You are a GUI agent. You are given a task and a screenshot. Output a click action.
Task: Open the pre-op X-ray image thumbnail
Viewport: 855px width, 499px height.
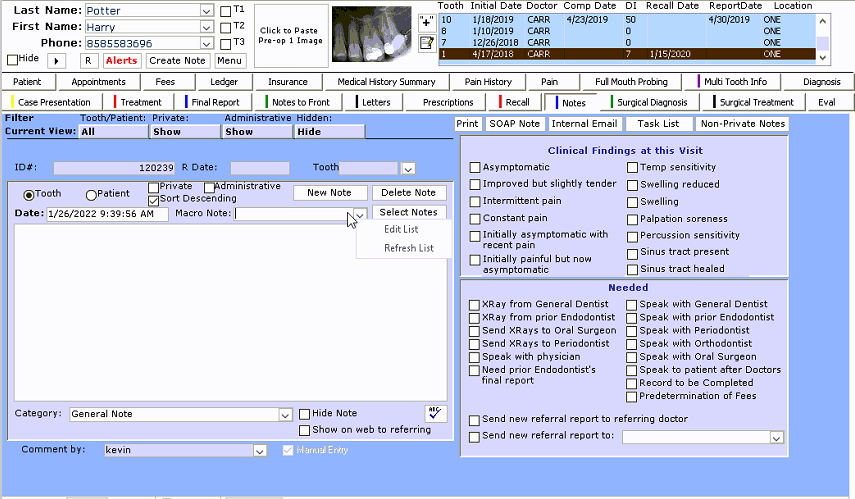(x=371, y=32)
